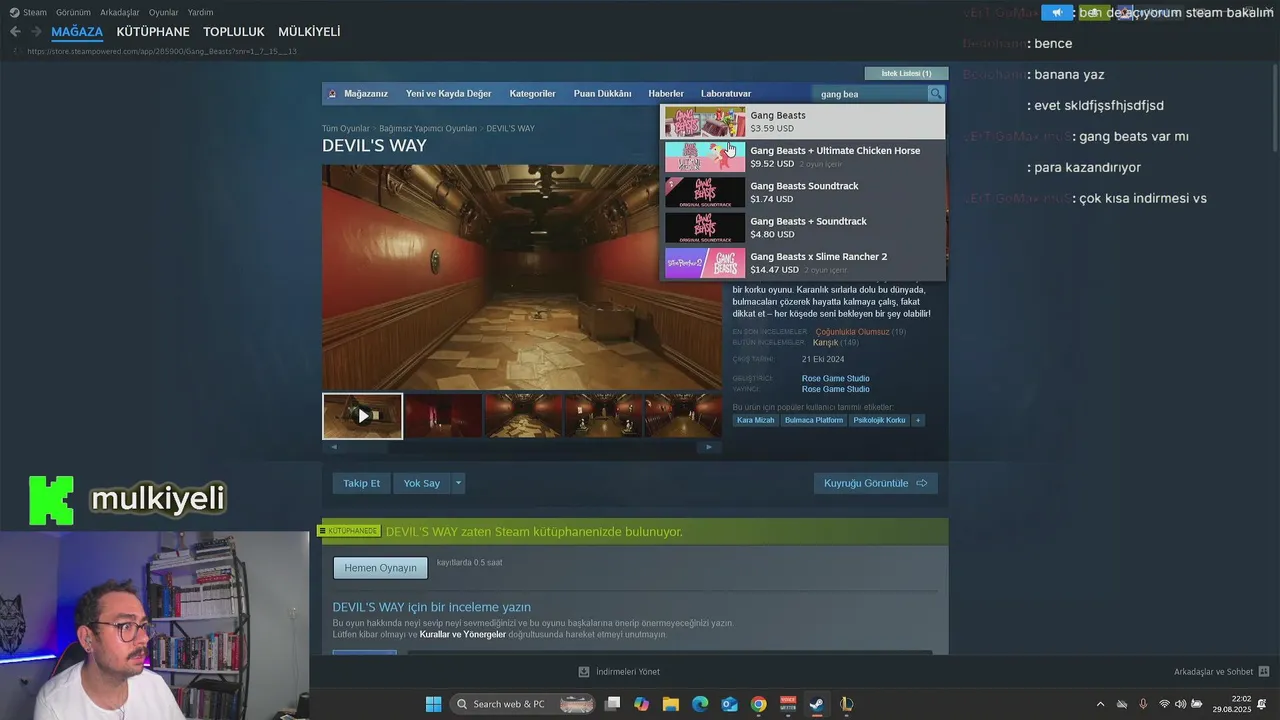This screenshot has width=1280, height=720.
Task: Go to the MAĞAZA tab
Action: coord(77,32)
